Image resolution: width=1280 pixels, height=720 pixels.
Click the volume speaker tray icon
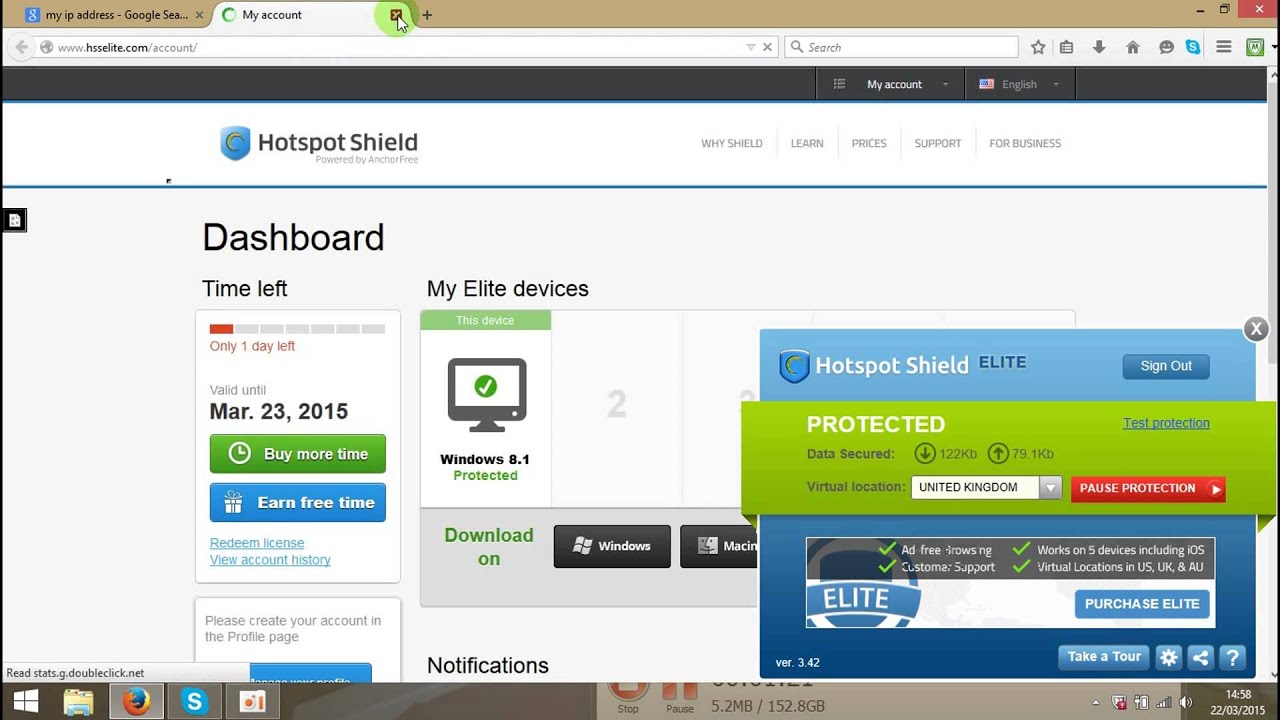(1187, 703)
